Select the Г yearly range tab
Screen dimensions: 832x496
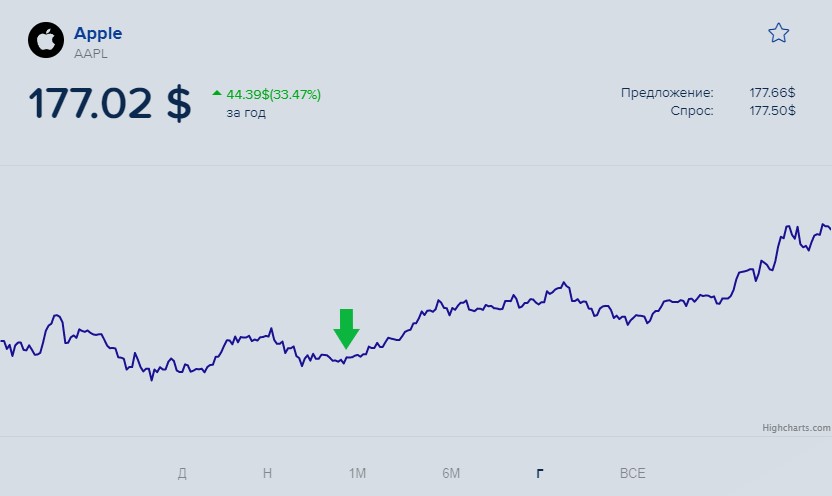pos(540,473)
